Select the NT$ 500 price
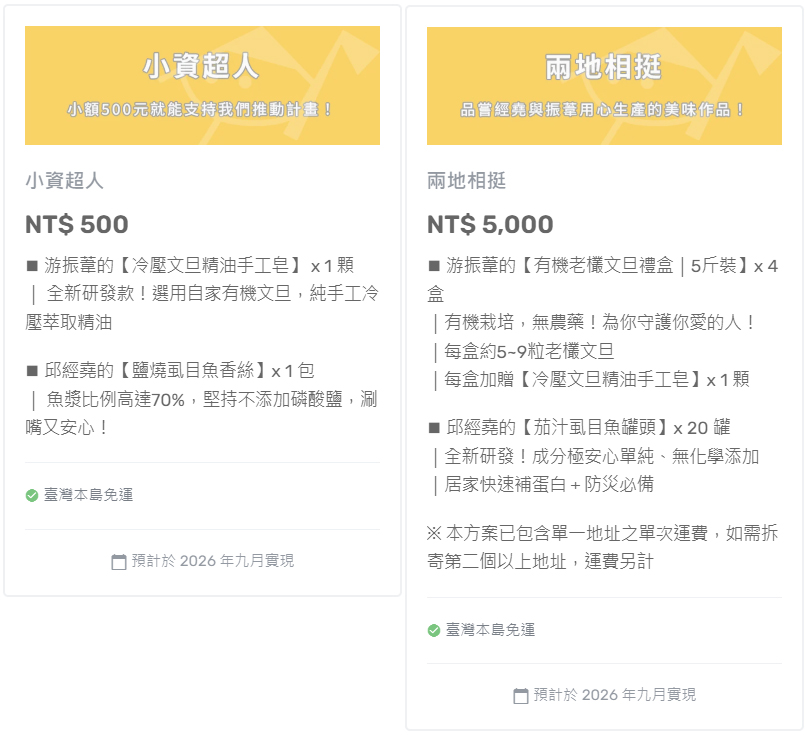 coord(77,225)
